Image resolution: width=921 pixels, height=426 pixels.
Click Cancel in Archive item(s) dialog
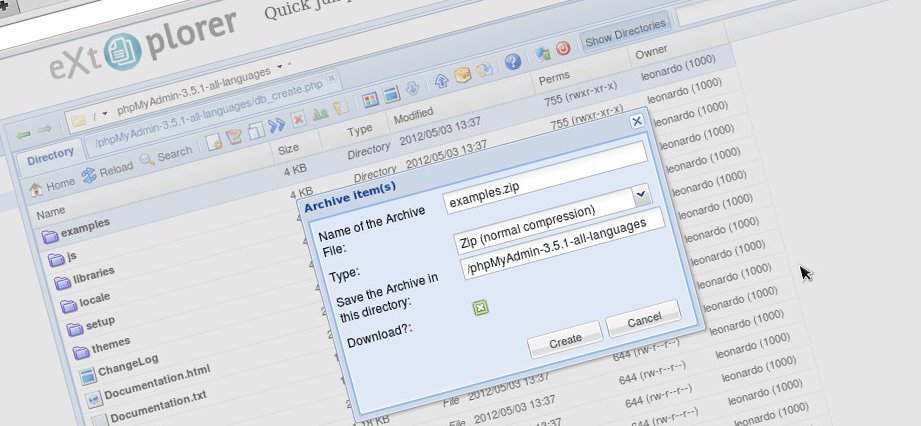coord(644,320)
